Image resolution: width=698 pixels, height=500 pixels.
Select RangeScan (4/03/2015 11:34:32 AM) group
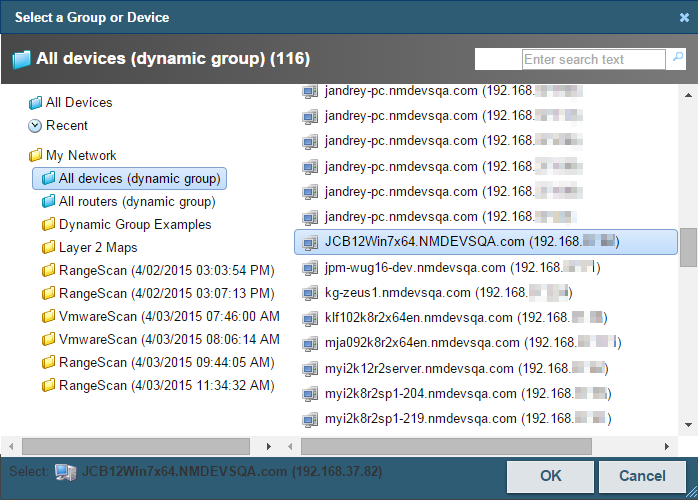166,386
